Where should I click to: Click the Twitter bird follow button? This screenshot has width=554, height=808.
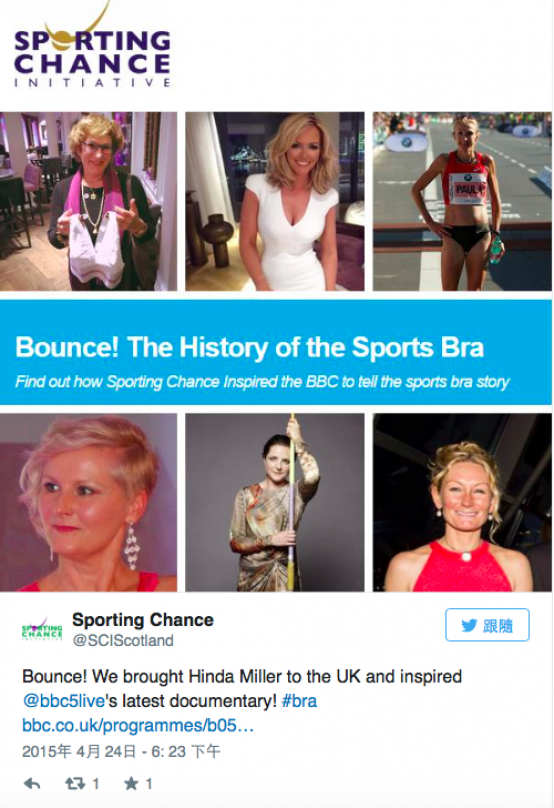coord(487,625)
